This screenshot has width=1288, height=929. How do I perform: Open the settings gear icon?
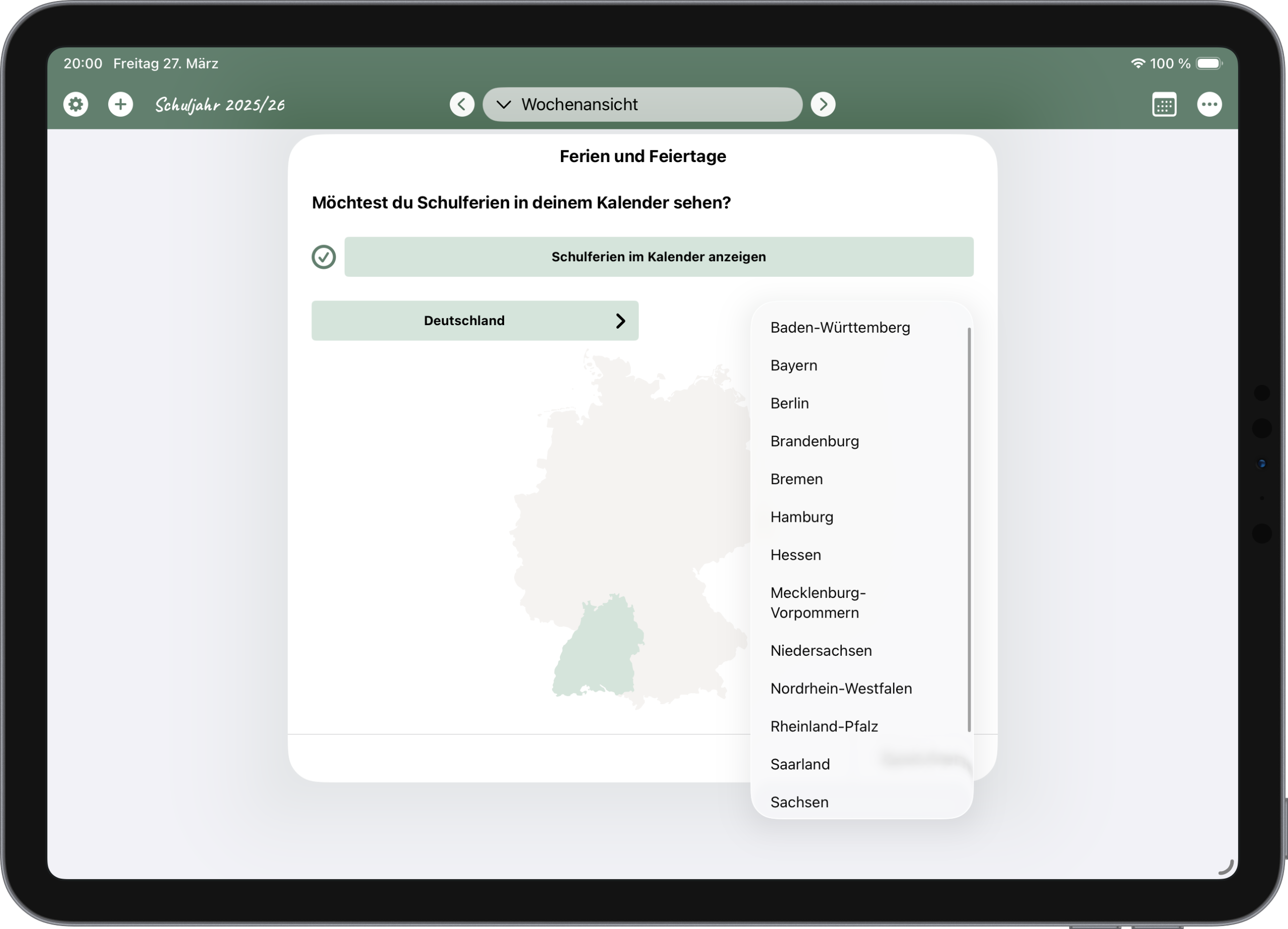click(75, 104)
